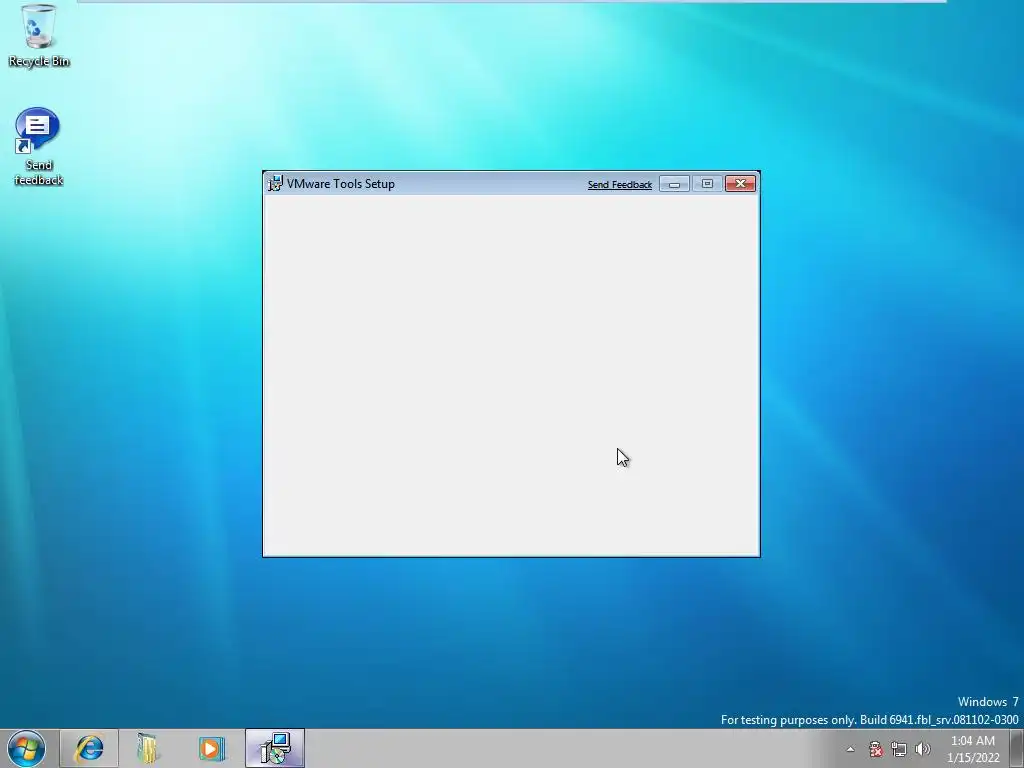Select the Send feedback desktop shortcut

coord(39,146)
